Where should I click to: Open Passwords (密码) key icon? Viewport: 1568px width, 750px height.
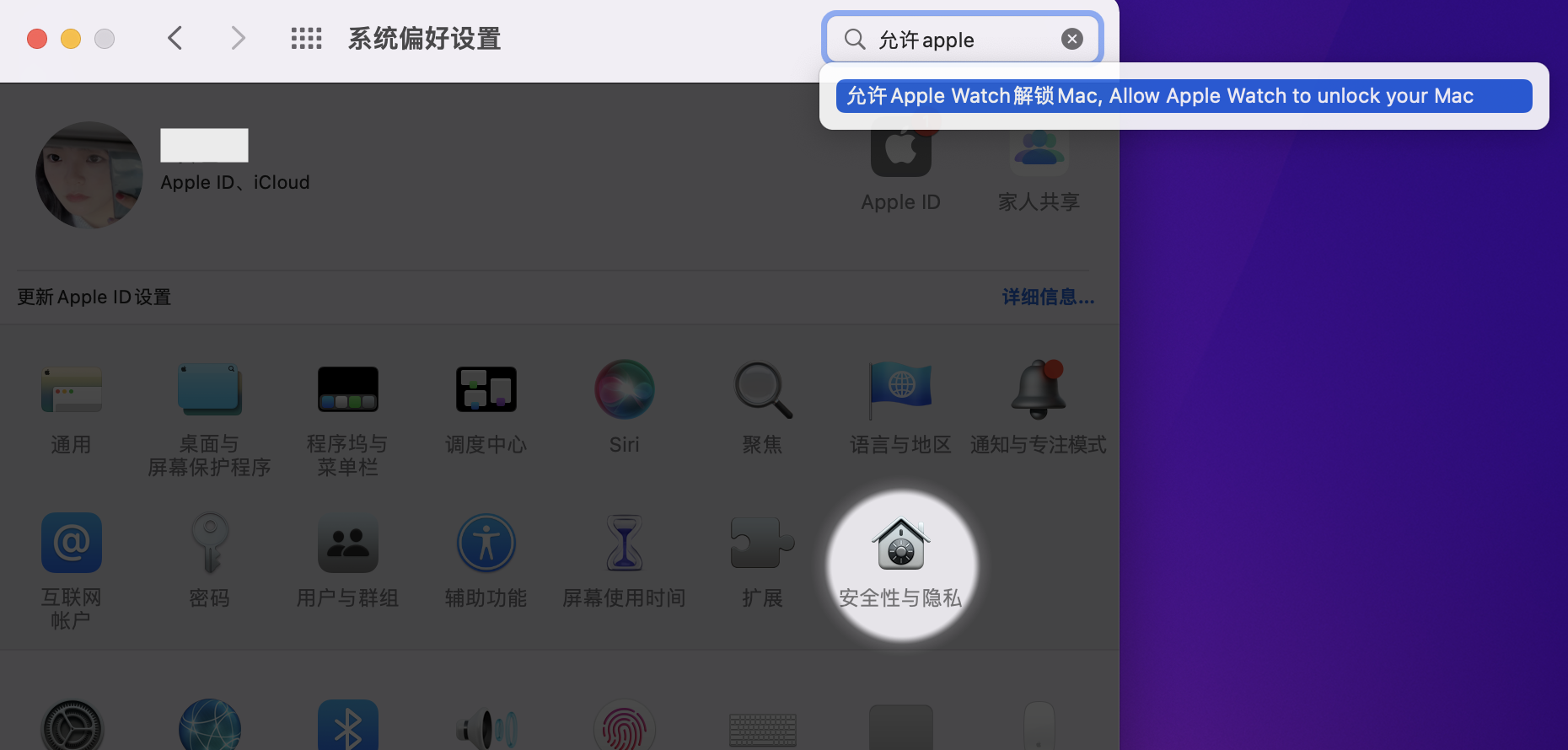tap(209, 544)
